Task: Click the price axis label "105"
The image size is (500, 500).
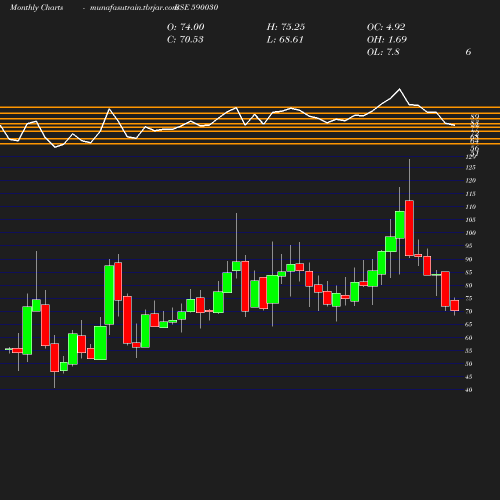Action: pos(470,220)
